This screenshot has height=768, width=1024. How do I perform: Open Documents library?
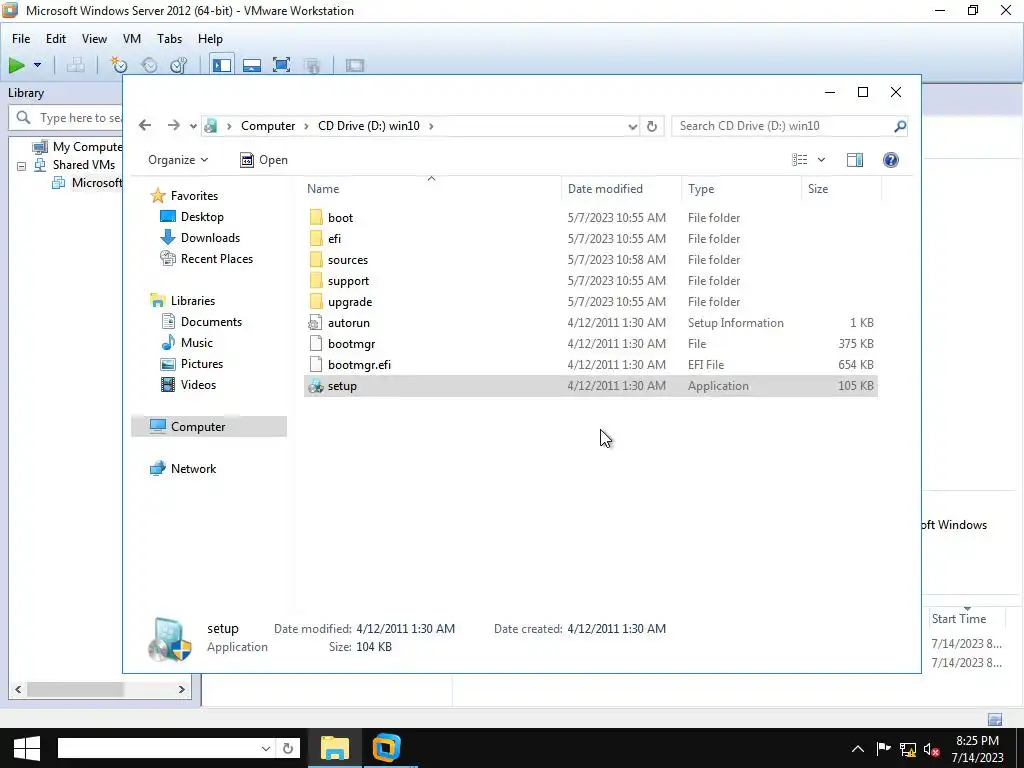point(201,321)
